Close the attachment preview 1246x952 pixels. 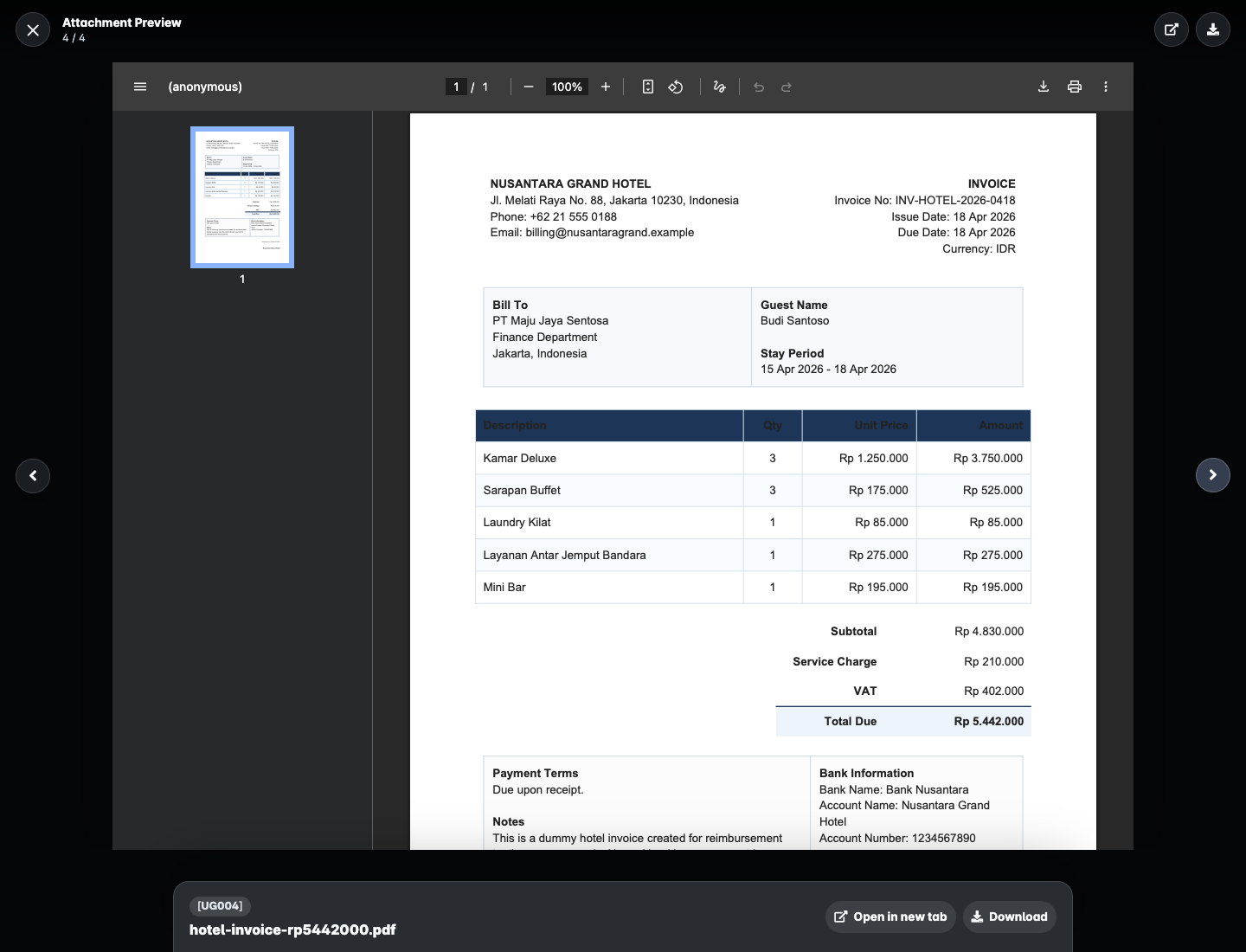point(32,29)
